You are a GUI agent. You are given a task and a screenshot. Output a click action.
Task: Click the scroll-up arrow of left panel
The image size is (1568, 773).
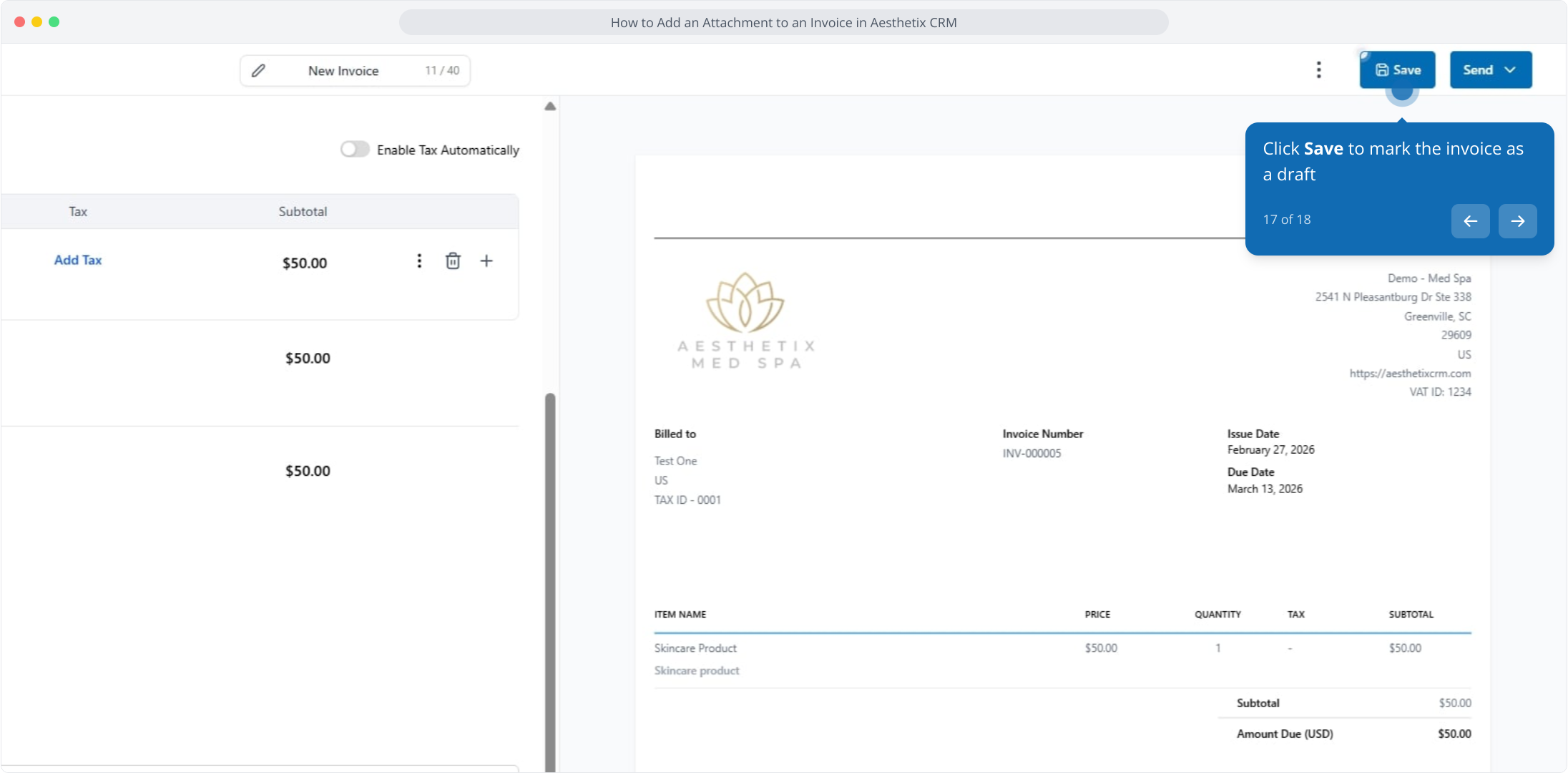pos(549,106)
